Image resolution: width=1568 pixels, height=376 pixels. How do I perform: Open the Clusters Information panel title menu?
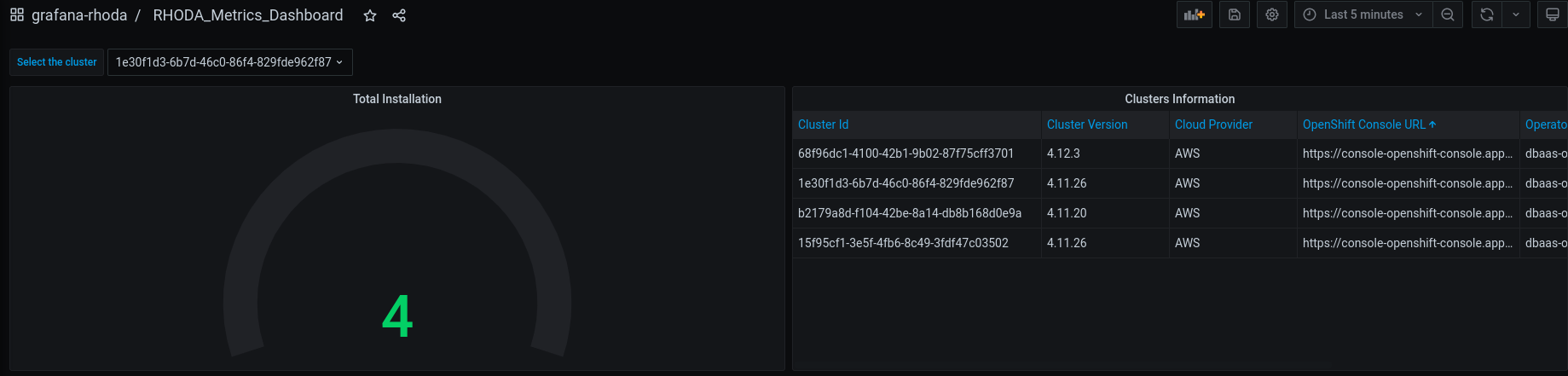(1179, 99)
